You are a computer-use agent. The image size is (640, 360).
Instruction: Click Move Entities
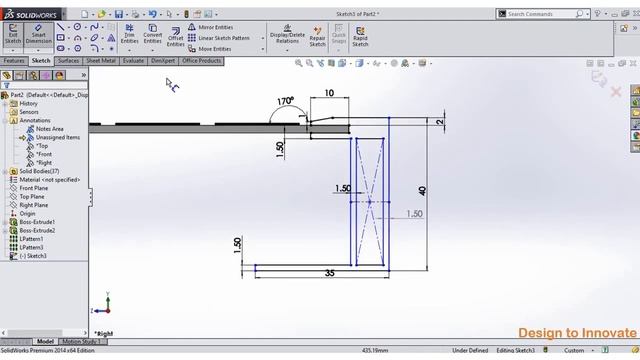[x=210, y=49]
